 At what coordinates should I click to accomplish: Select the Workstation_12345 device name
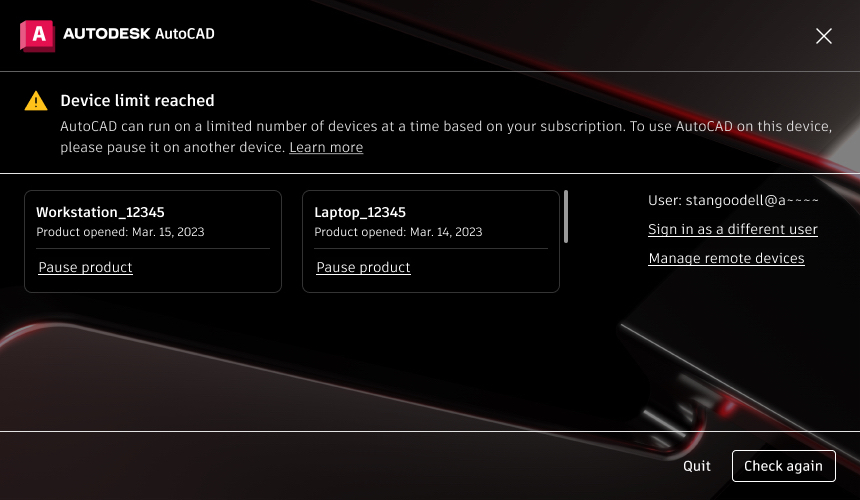pos(100,212)
